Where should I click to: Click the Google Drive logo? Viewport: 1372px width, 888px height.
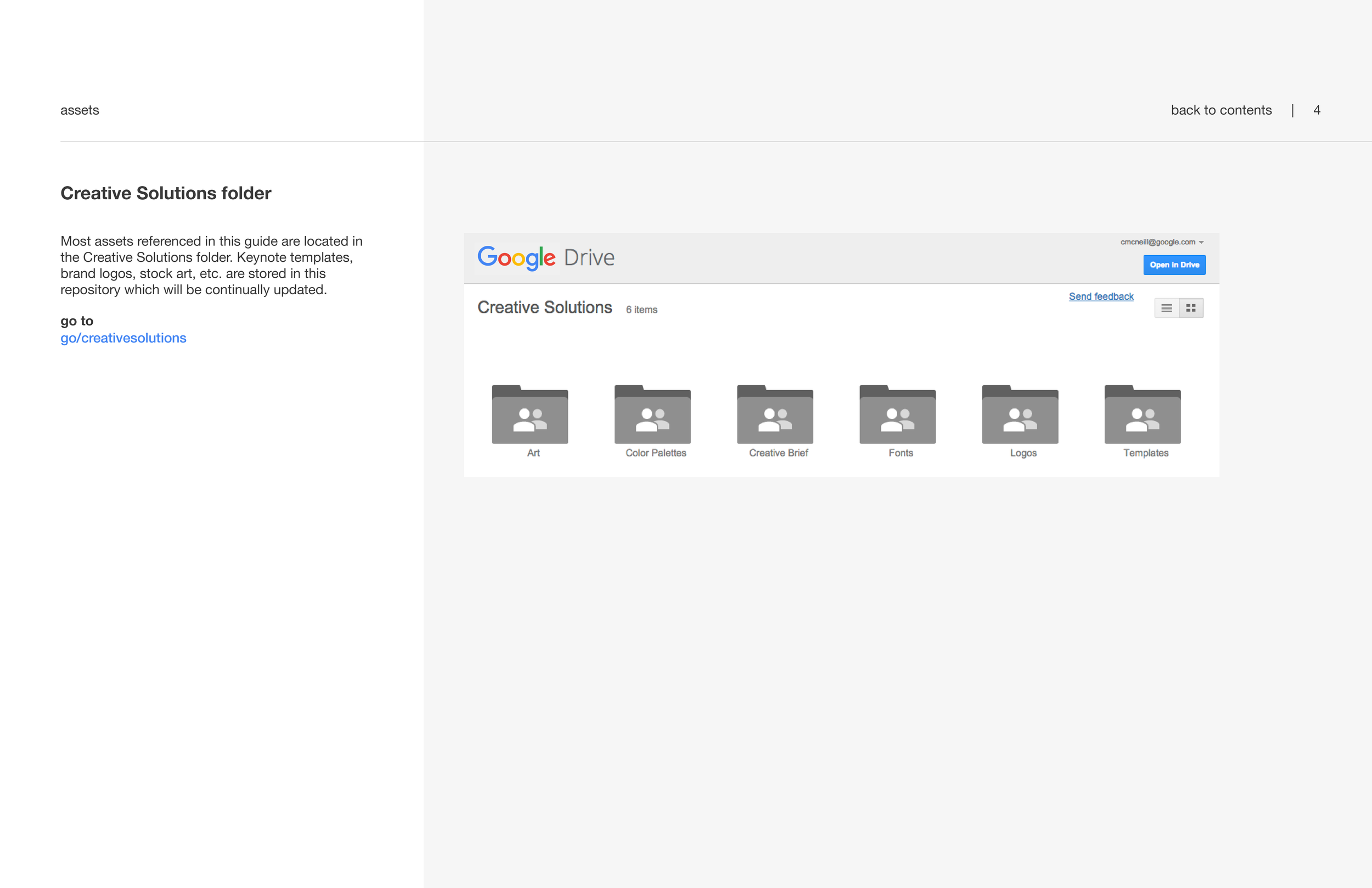[546, 257]
